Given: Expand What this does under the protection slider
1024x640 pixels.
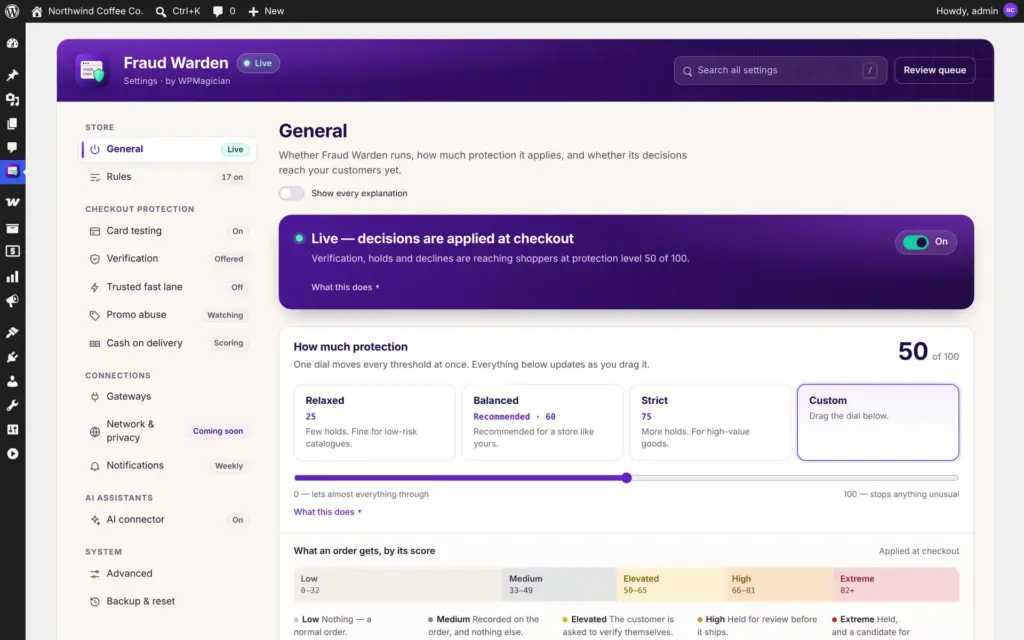Looking at the screenshot, I should pyautogui.click(x=327, y=512).
